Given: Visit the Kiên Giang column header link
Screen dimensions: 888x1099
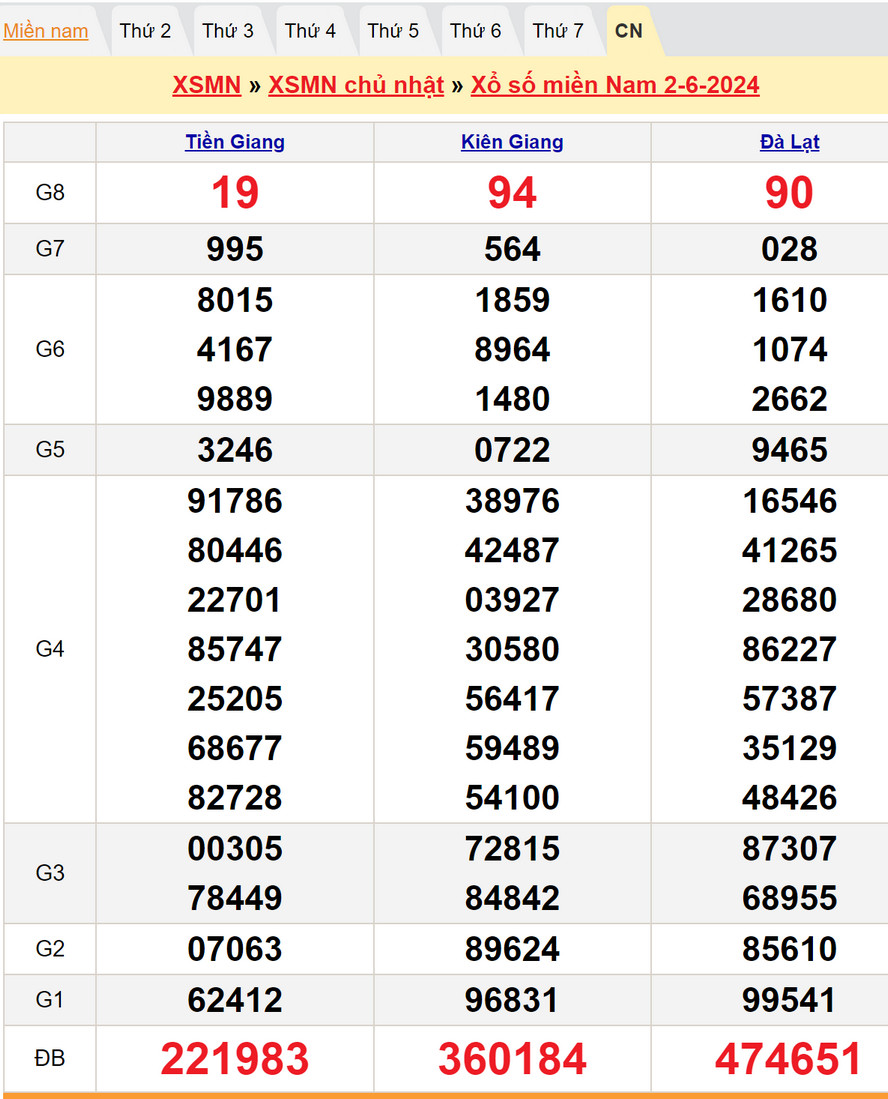Looking at the screenshot, I should tap(512, 142).
